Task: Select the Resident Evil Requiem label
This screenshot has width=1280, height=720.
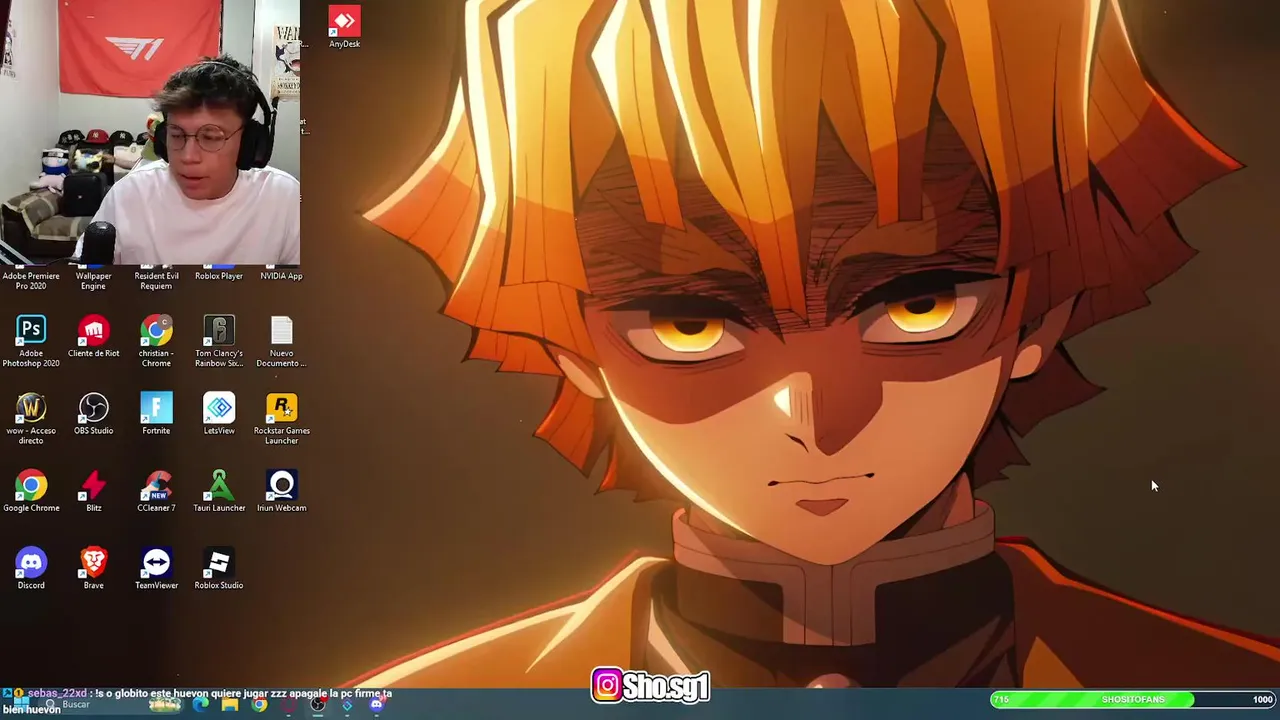Action: point(156,281)
